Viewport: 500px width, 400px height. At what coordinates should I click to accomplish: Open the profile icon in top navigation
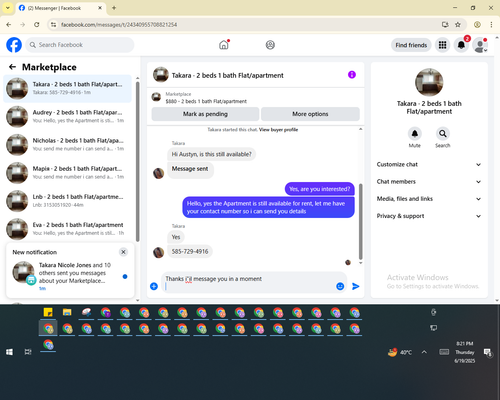270,45
